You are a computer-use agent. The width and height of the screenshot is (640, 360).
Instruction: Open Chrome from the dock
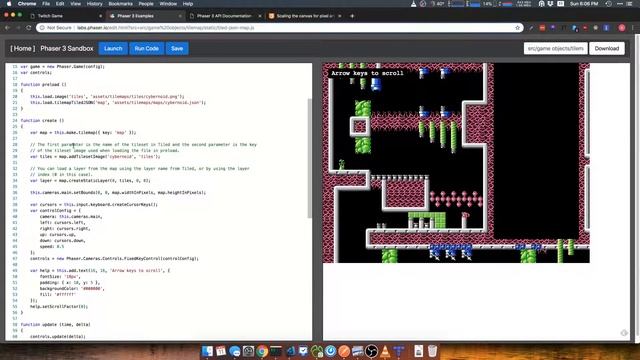click(x=262, y=351)
